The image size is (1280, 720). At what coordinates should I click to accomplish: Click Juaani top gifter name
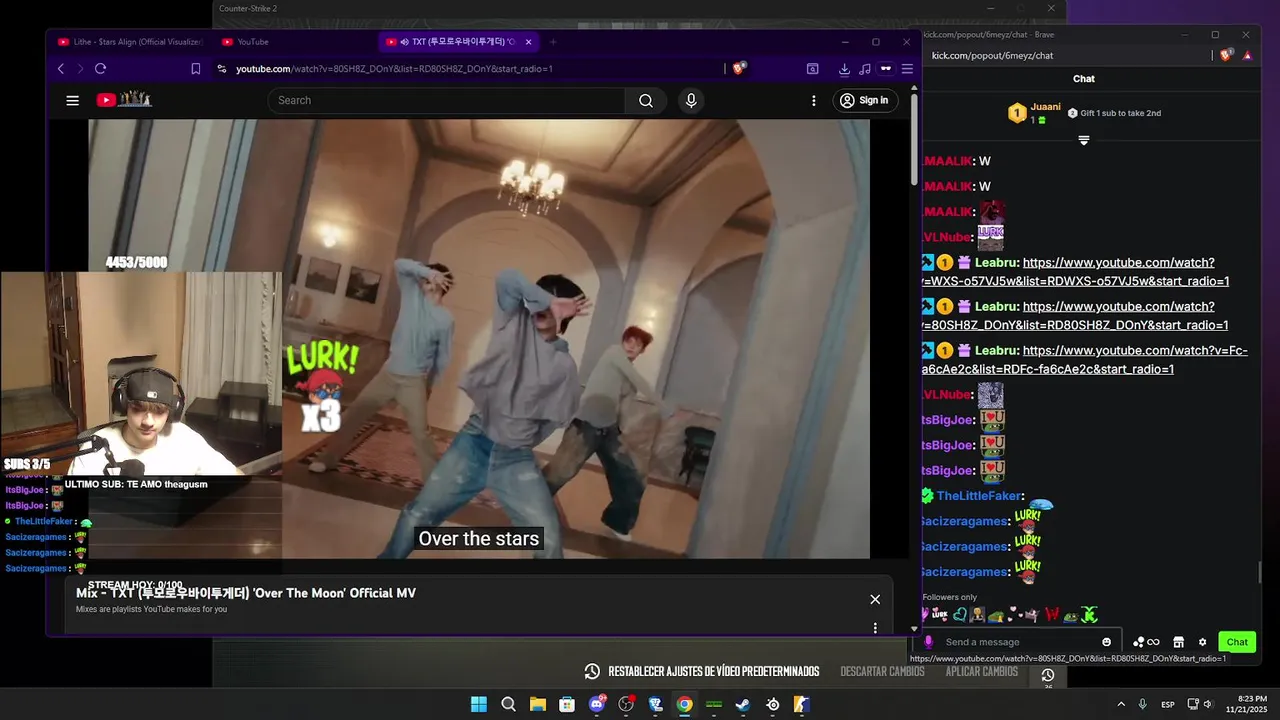pos(1045,106)
